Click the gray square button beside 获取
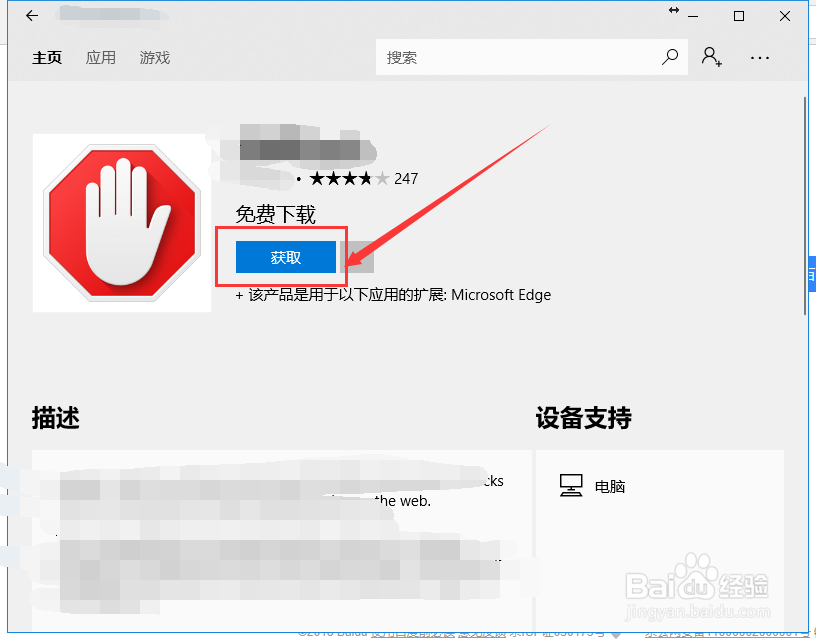The height and width of the screenshot is (640, 816). point(356,257)
